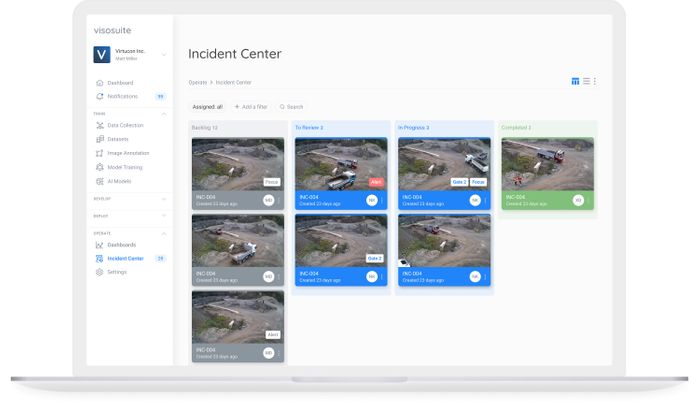The image size is (700, 405).
Task: Click the Add a filter button
Action: [x=250, y=106]
